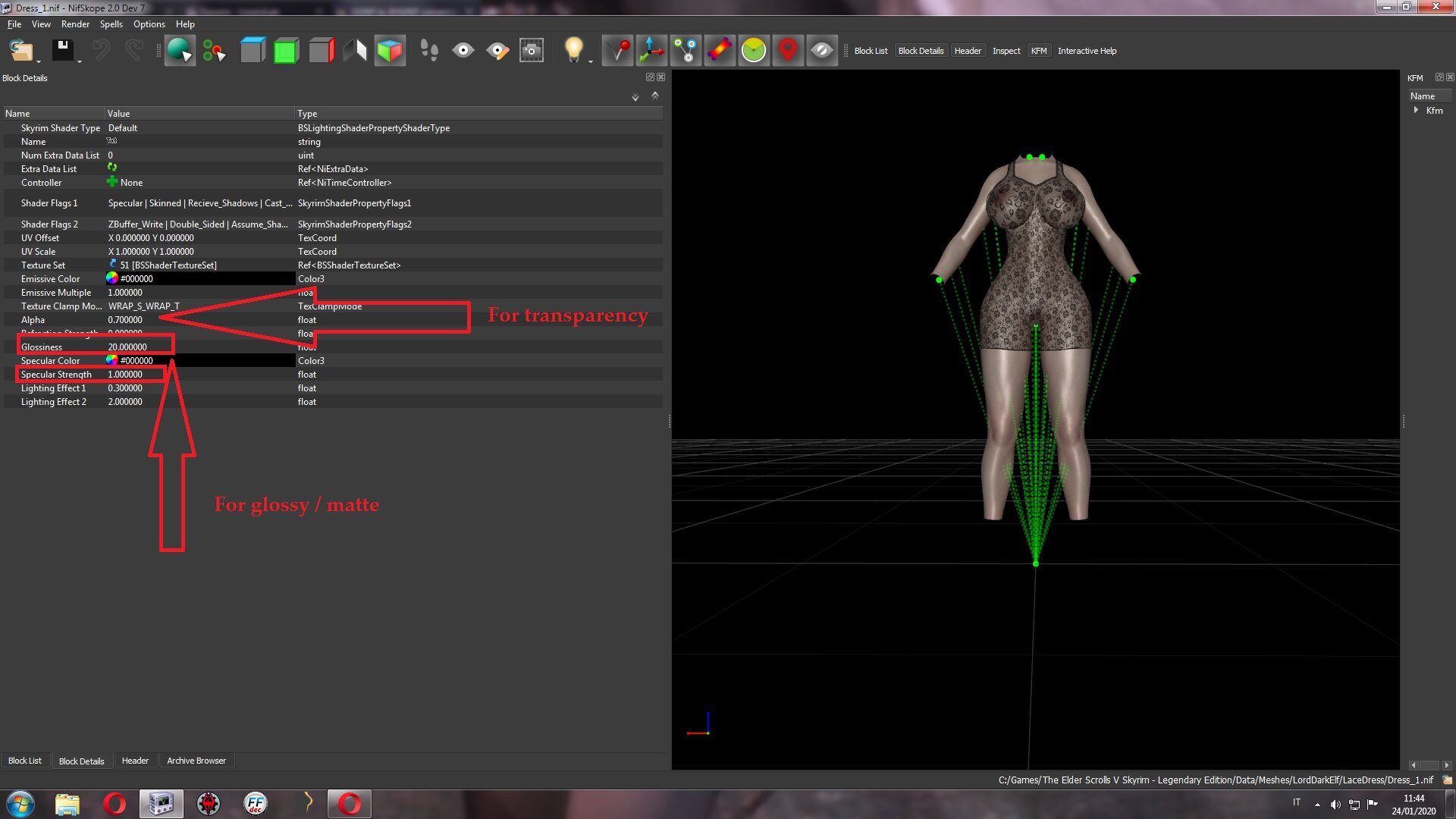
Task: Select the front view green cube icon
Action: [287, 51]
